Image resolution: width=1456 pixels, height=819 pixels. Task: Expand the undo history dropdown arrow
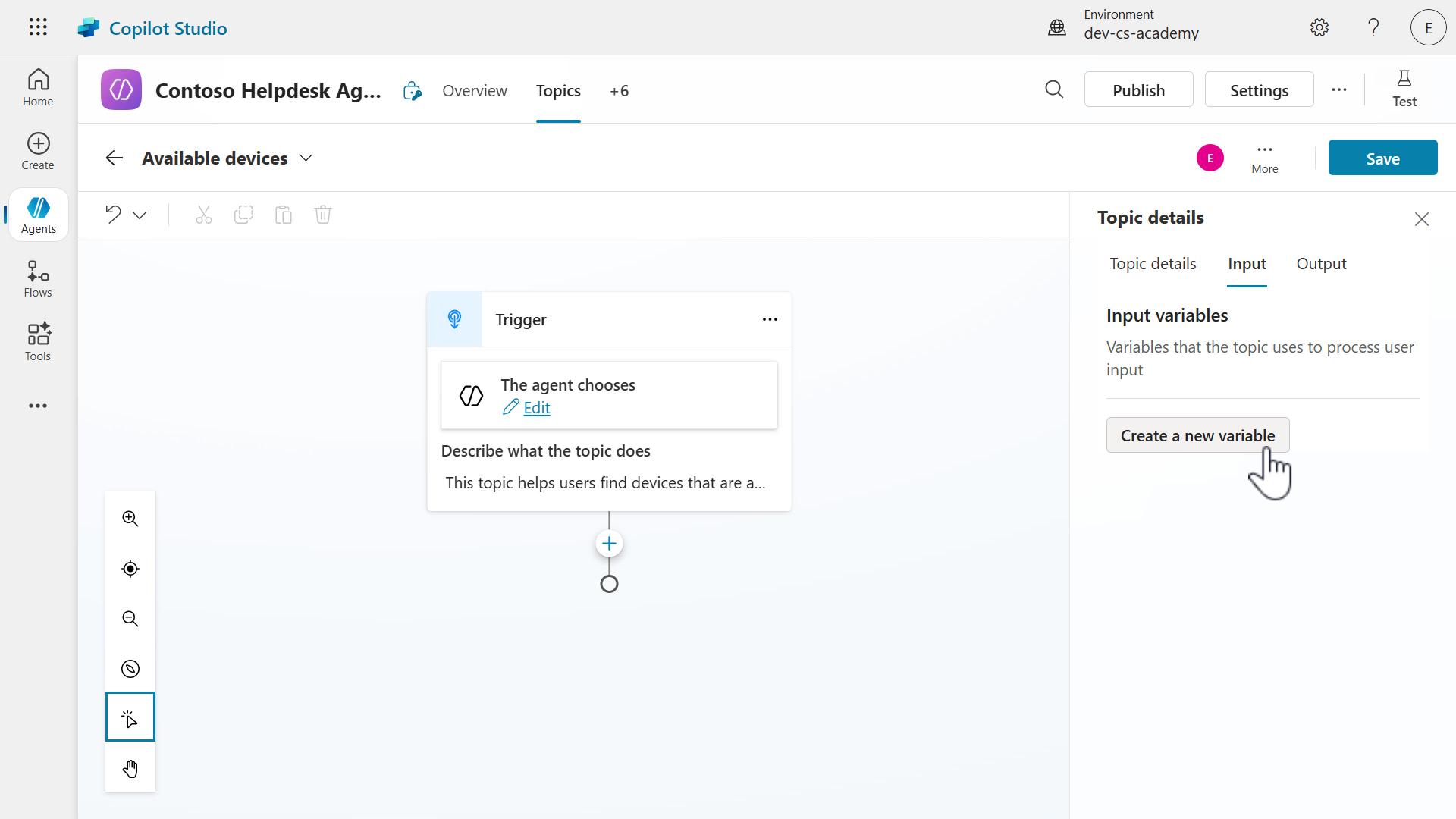tap(140, 215)
